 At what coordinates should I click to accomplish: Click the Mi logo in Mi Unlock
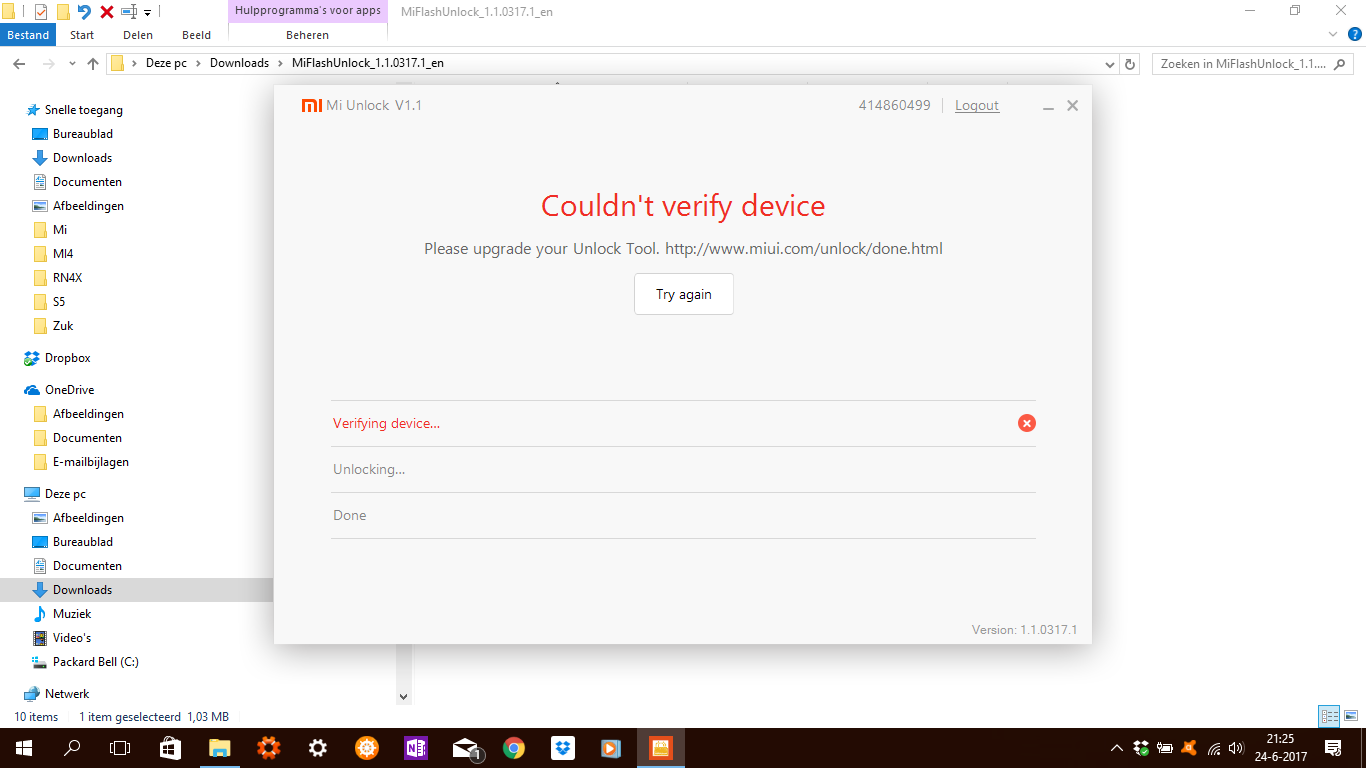pos(312,105)
